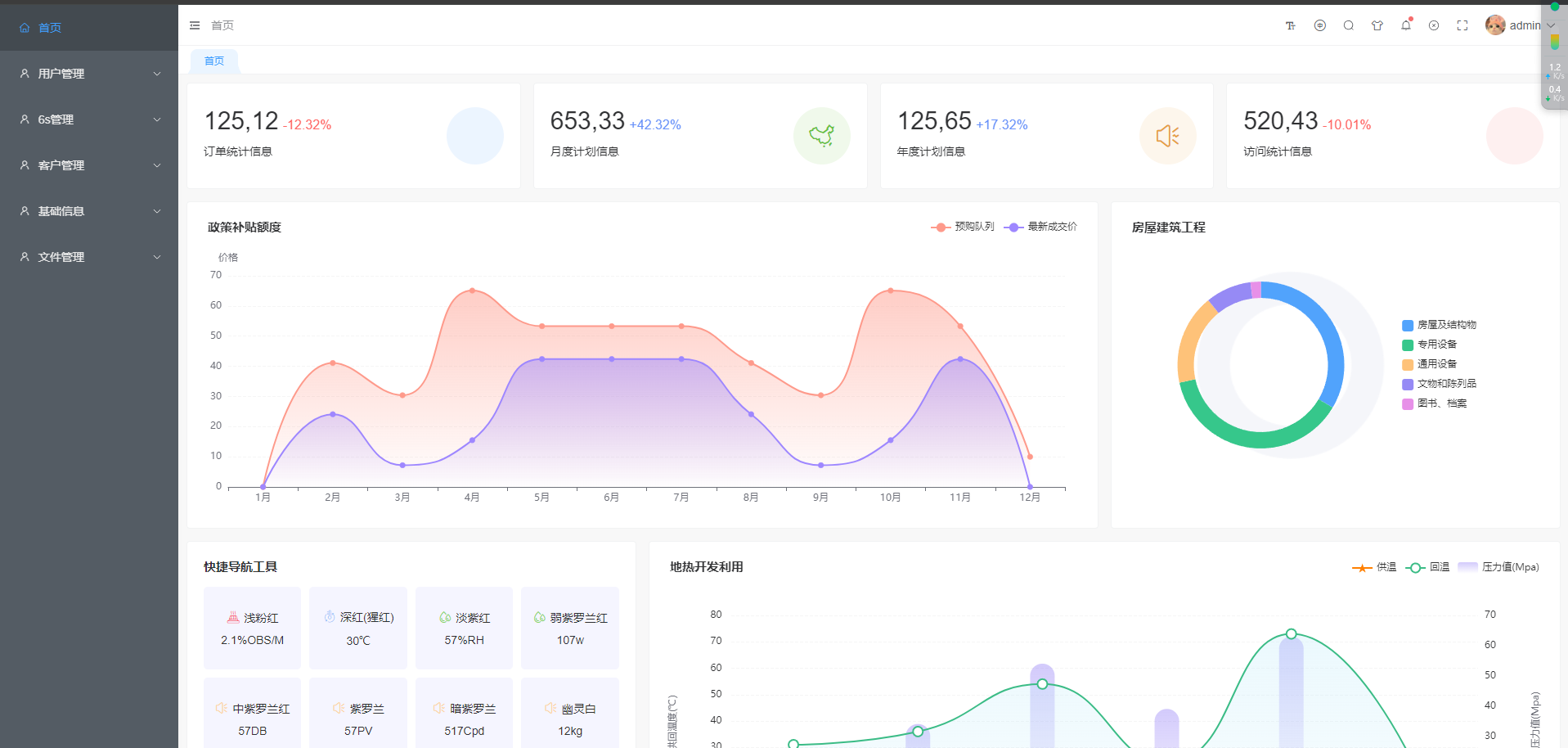Open the 弱紫罗兰红 quick navigation tile

570,629
